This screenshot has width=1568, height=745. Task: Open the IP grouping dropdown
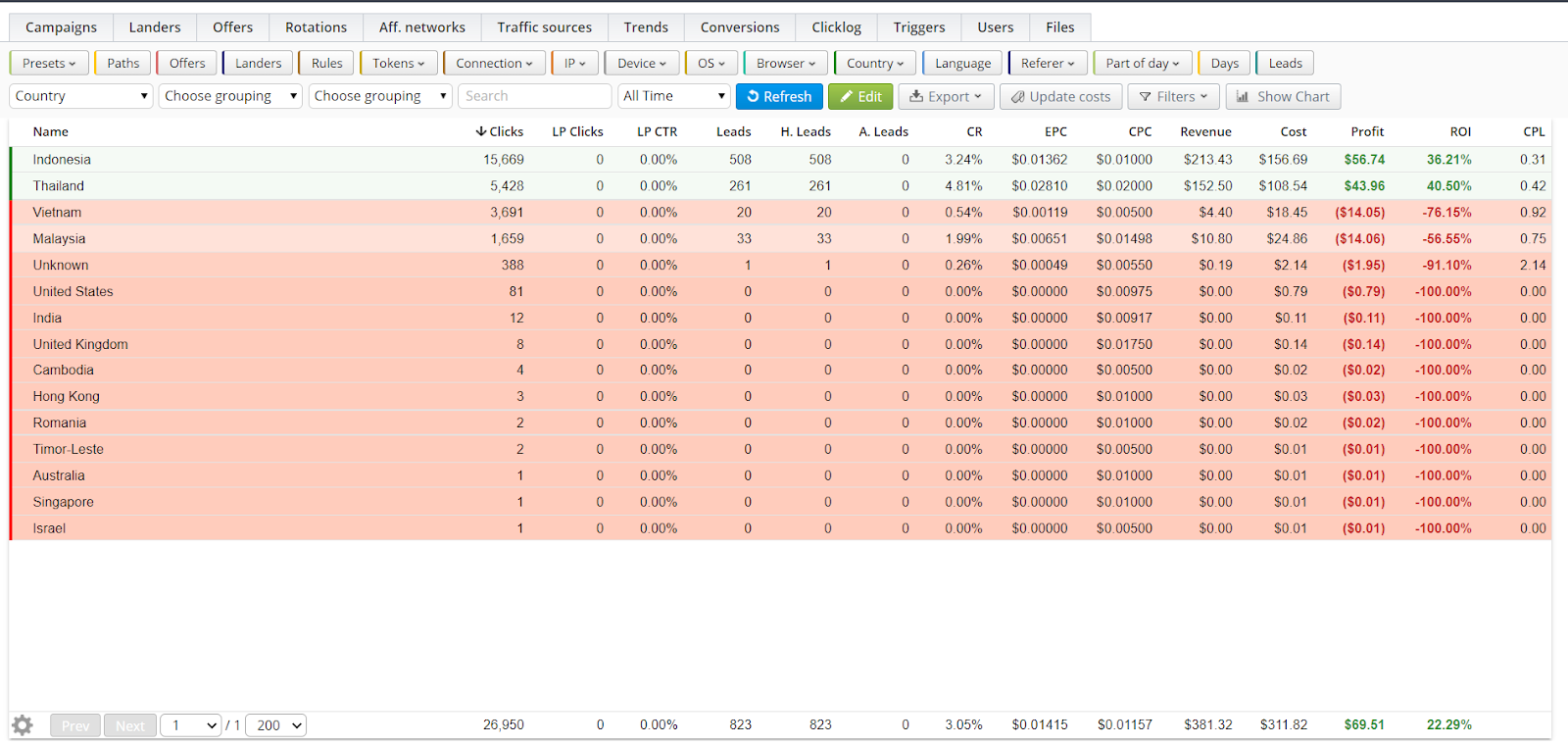574,64
